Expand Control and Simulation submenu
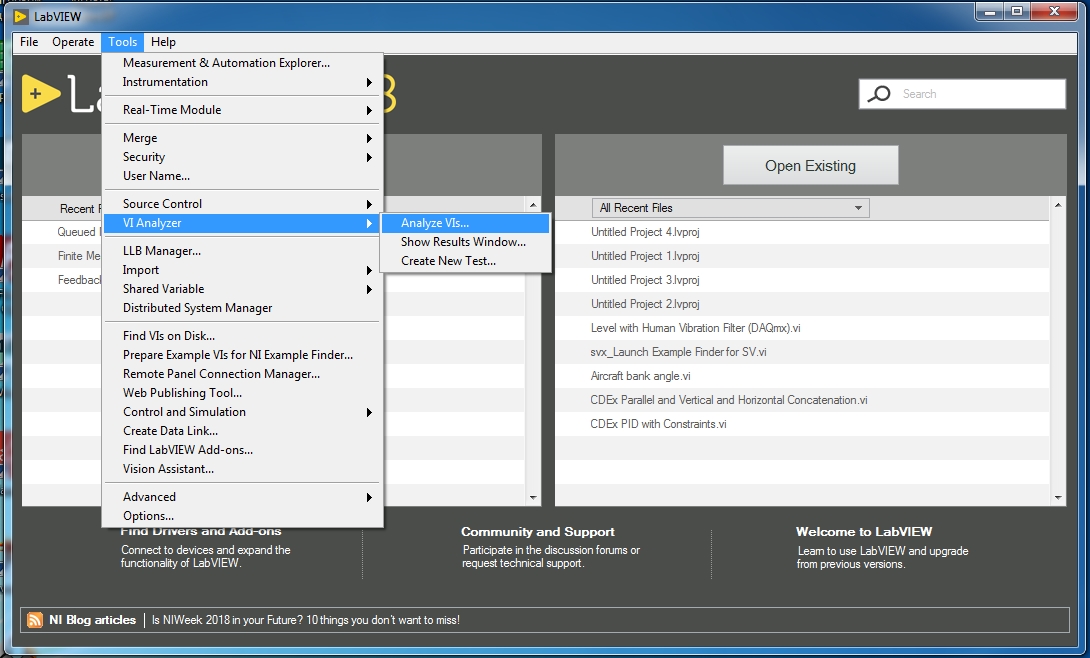 point(242,412)
